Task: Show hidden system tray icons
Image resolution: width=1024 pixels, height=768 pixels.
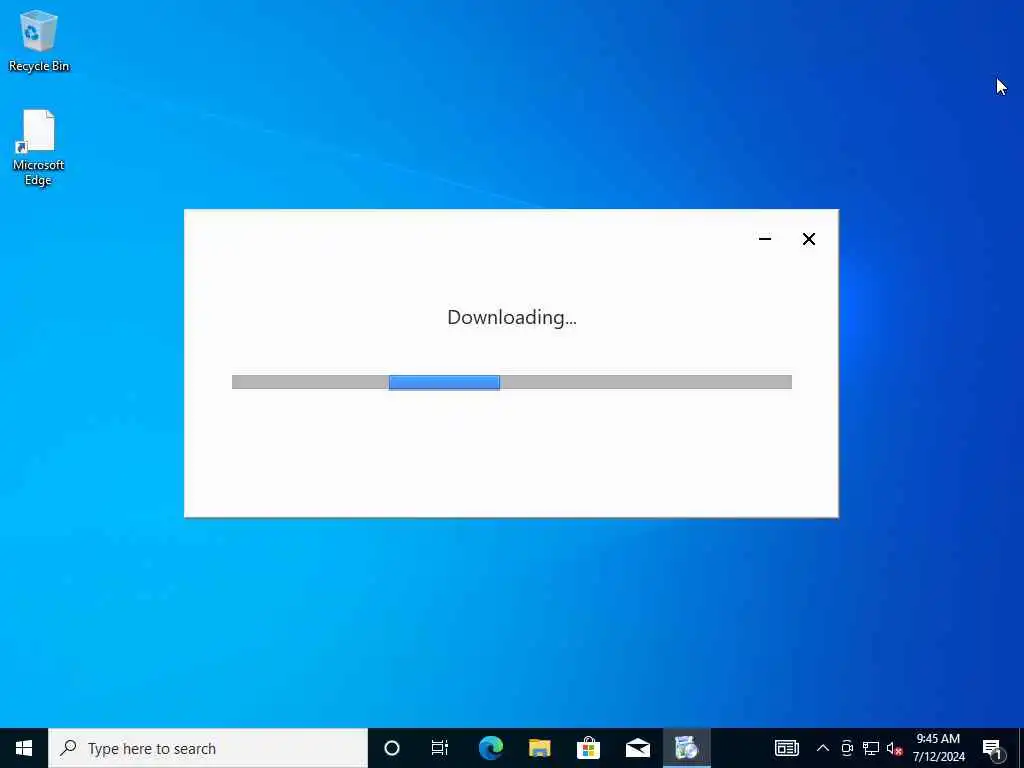Action: click(x=823, y=748)
